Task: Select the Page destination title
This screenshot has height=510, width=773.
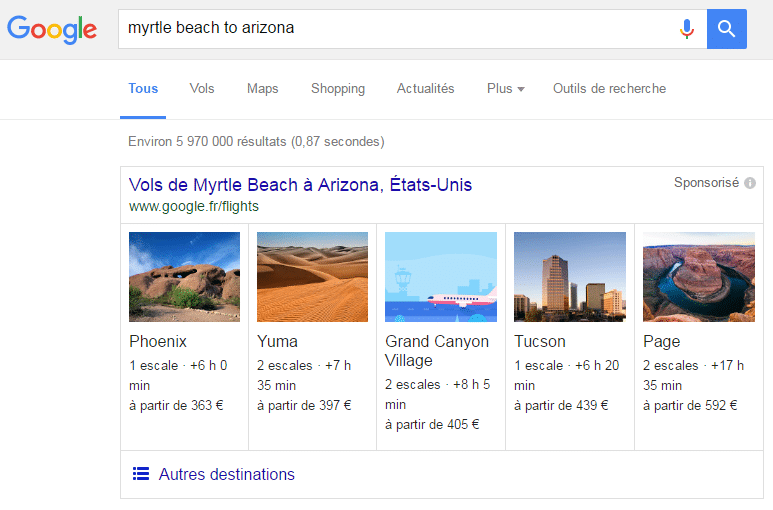Action: [x=662, y=342]
